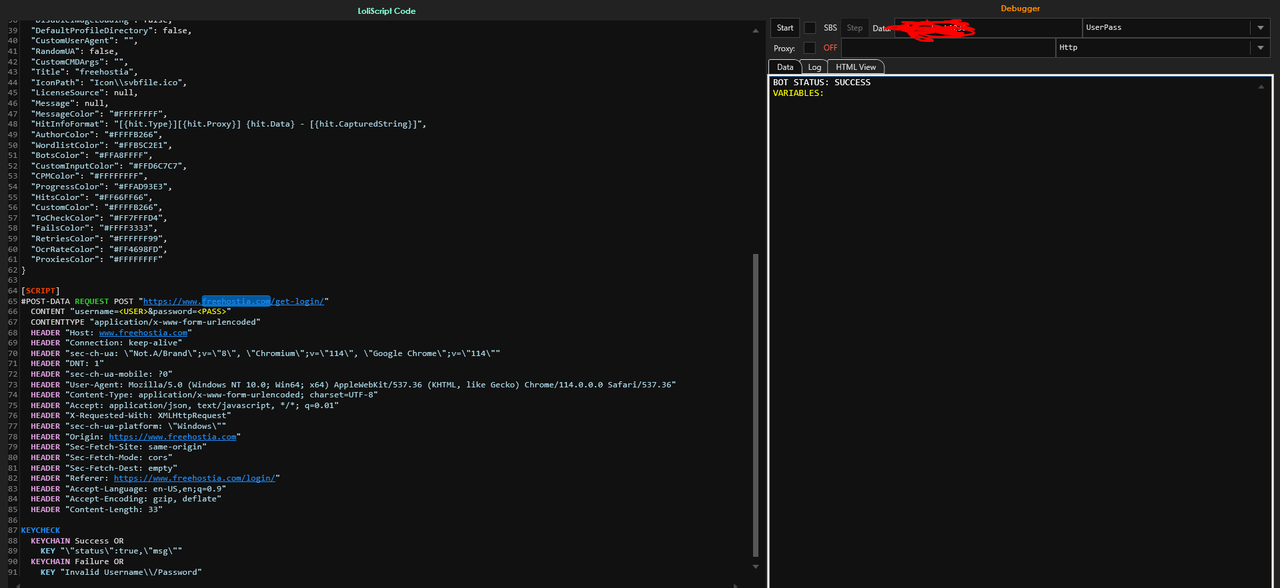
Task: Click the KEYCHAIN Failure OR line
Action: tap(78, 561)
